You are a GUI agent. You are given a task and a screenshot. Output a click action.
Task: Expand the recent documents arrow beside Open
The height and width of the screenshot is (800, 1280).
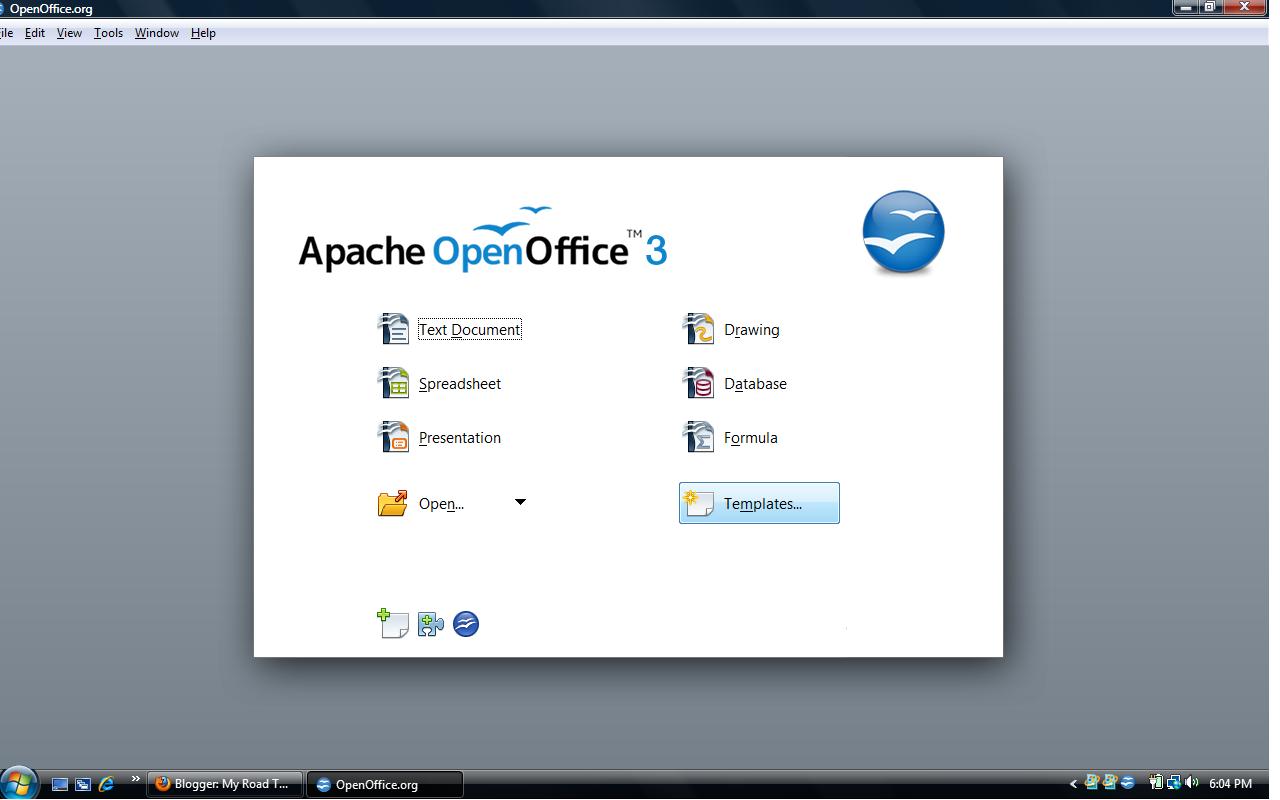pyautogui.click(x=520, y=502)
